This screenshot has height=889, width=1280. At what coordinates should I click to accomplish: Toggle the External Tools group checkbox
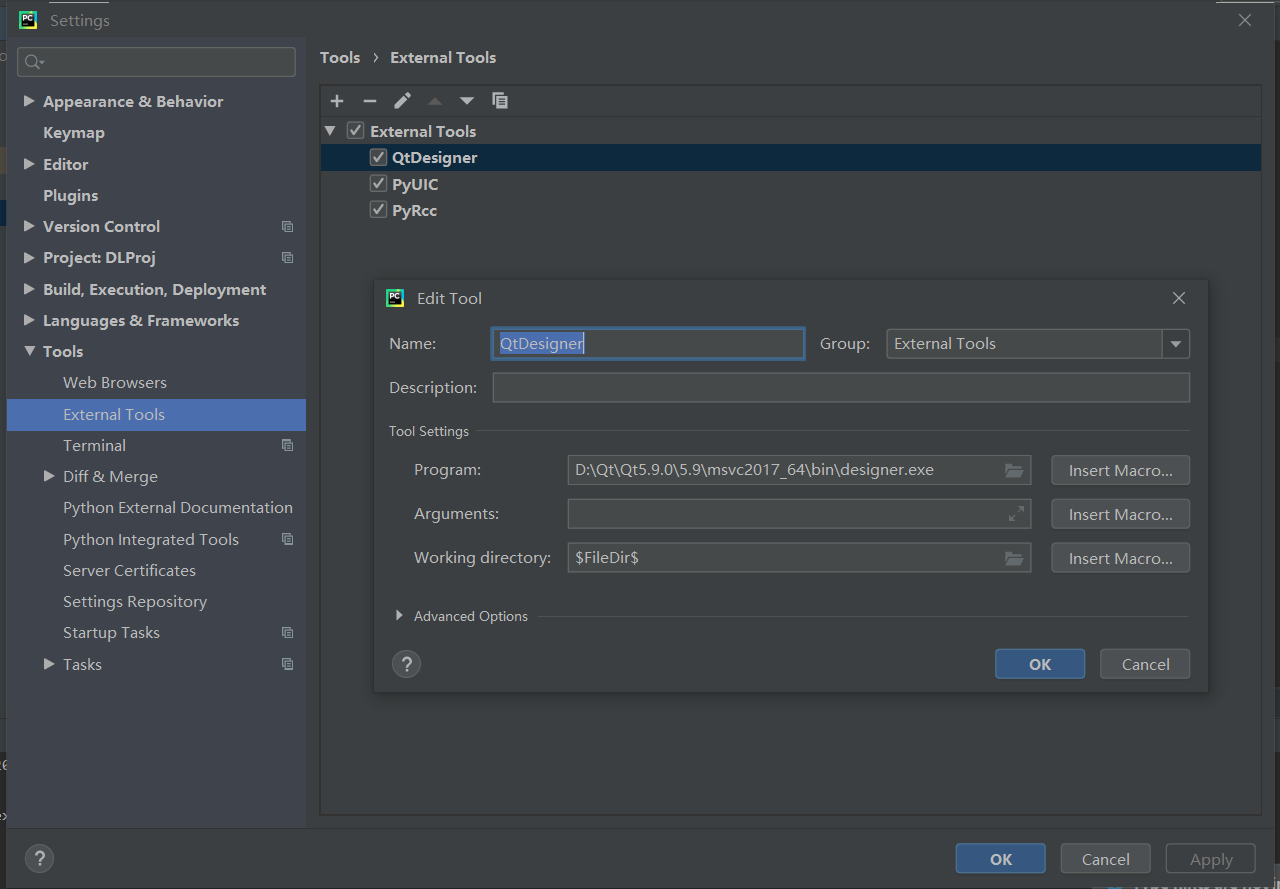355,130
